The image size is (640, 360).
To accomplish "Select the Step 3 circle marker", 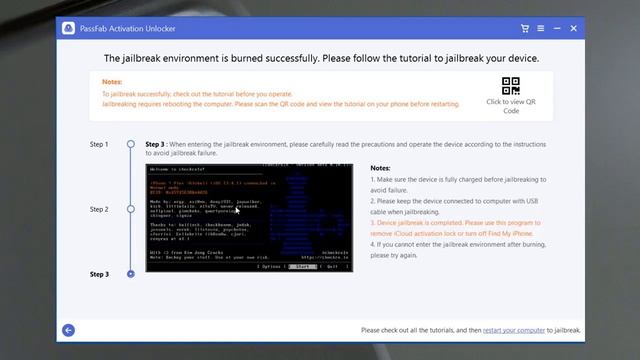I will point(131,274).
